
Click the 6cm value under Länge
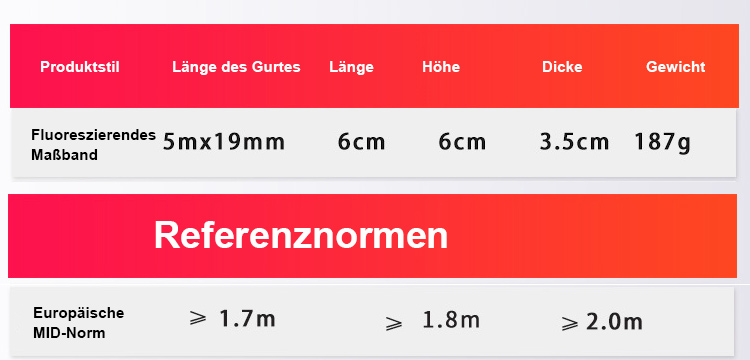(x=362, y=142)
